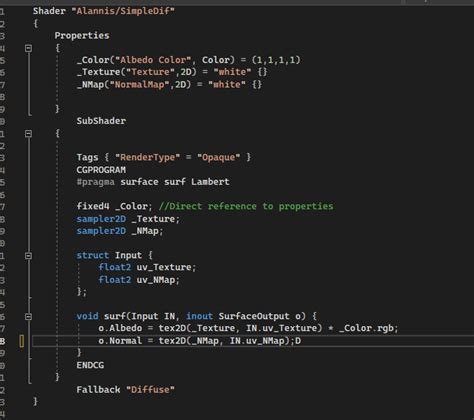Click the Direct reference to properties comment
This screenshot has height=420, width=474.
(246, 206)
